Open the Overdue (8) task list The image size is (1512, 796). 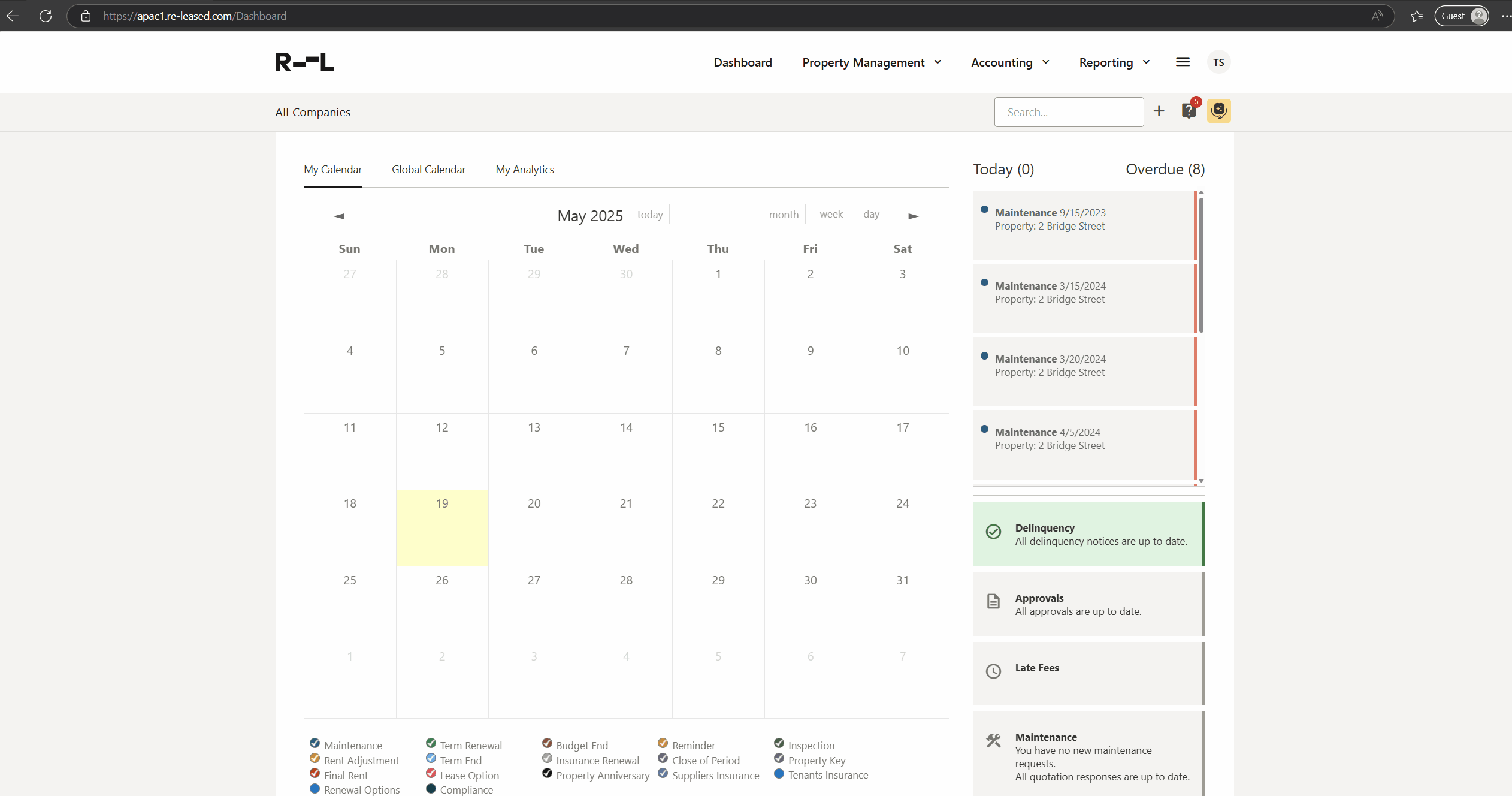coord(1165,169)
